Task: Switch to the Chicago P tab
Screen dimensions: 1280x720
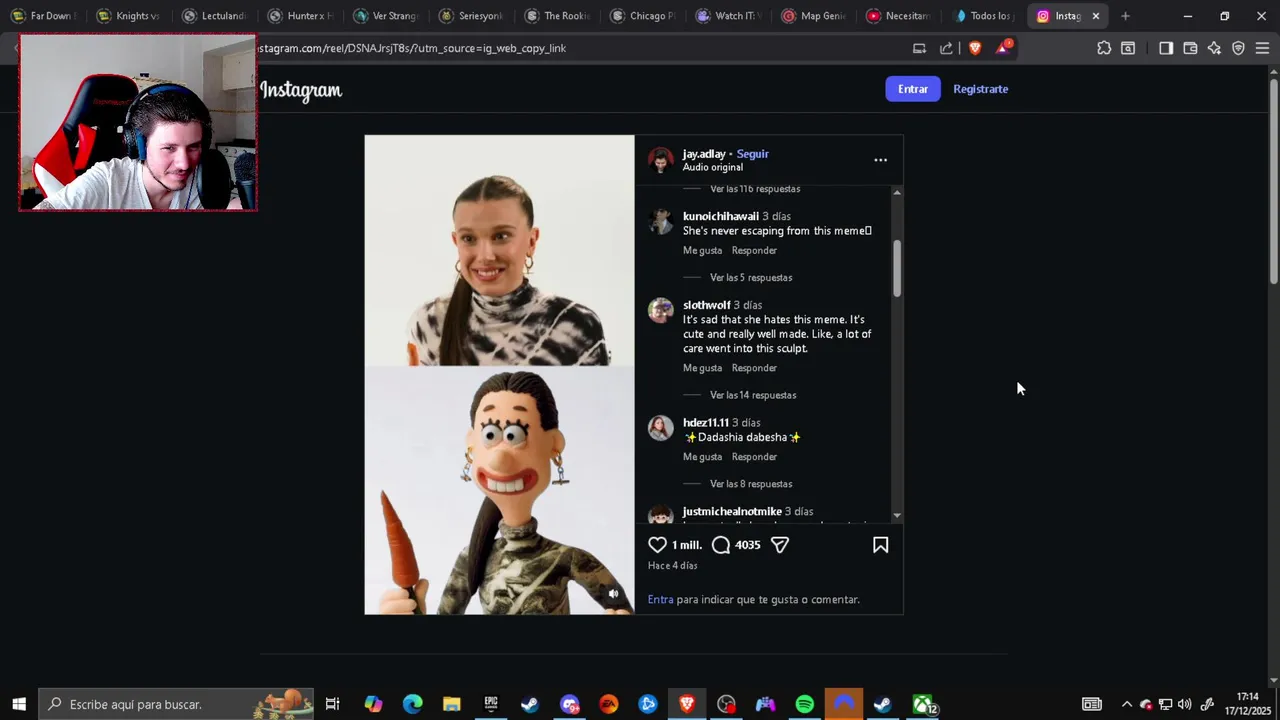Action: 641,16
